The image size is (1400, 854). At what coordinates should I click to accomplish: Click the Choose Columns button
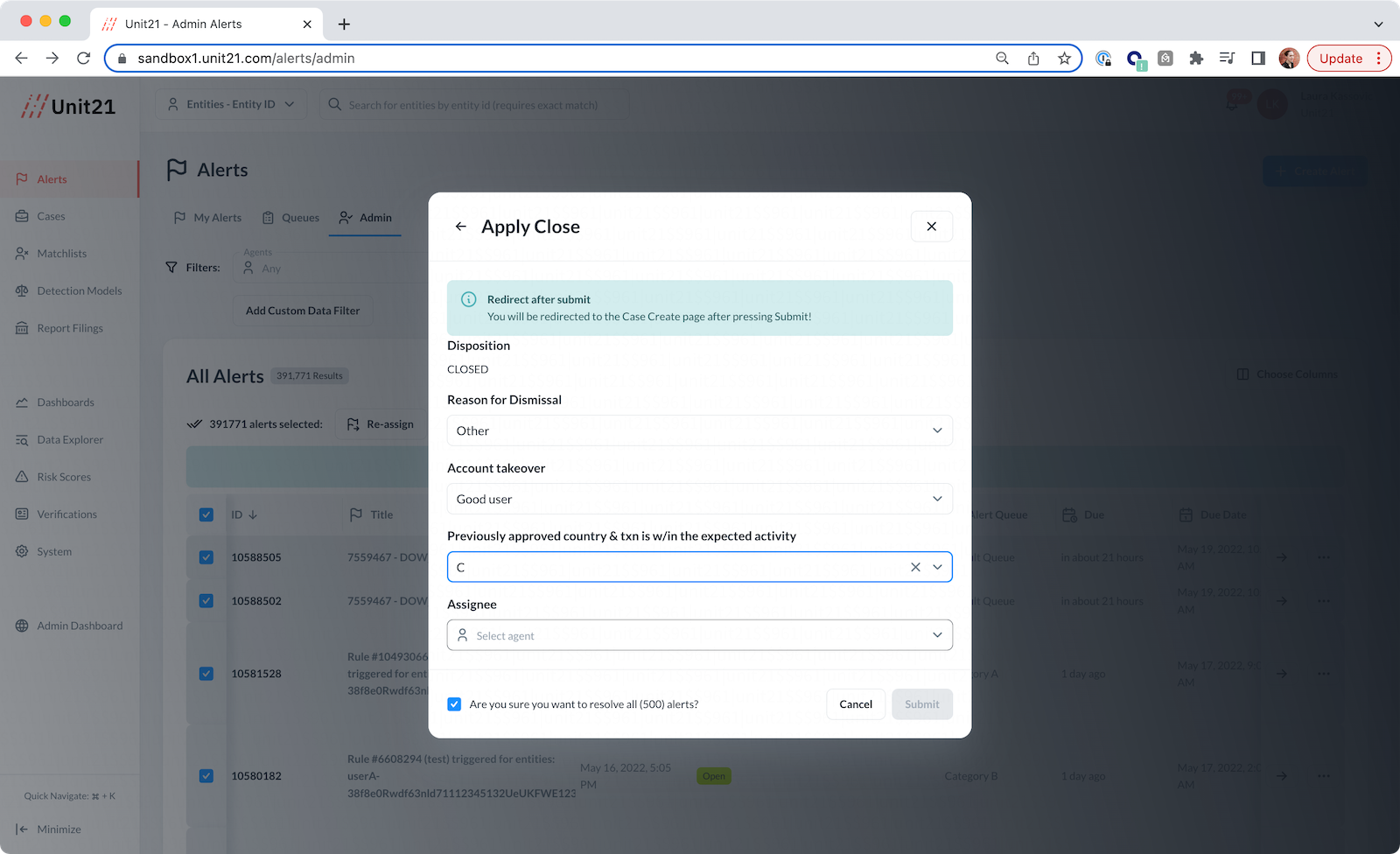coord(1287,374)
